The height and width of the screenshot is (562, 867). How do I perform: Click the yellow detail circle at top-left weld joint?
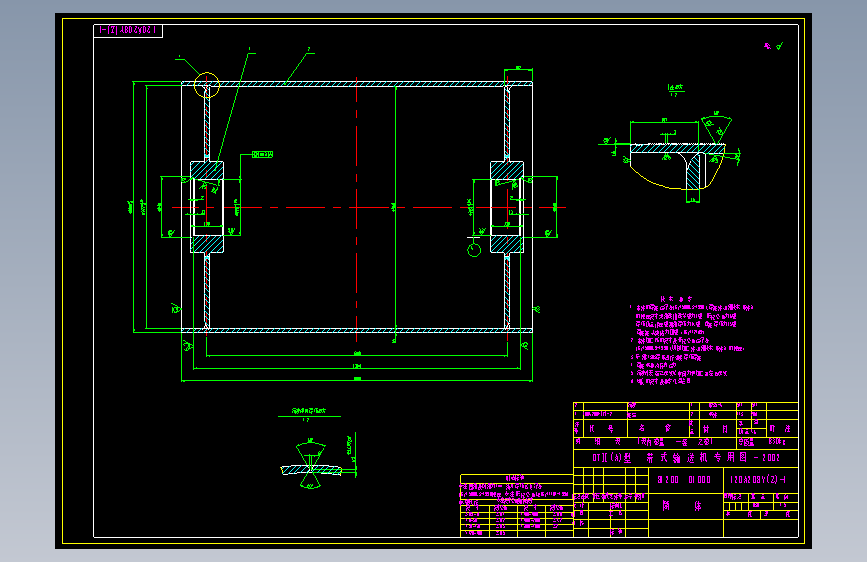coord(207,85)
